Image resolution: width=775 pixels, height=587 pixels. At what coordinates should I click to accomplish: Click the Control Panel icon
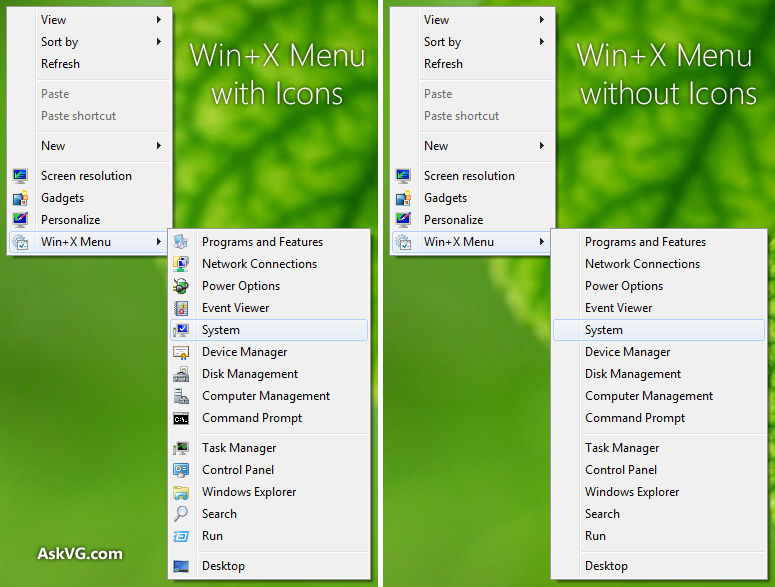(x=181, y=470)
